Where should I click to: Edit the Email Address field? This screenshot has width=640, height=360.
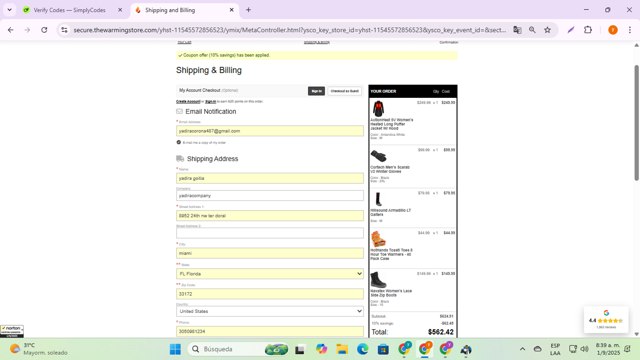[270, 131]
